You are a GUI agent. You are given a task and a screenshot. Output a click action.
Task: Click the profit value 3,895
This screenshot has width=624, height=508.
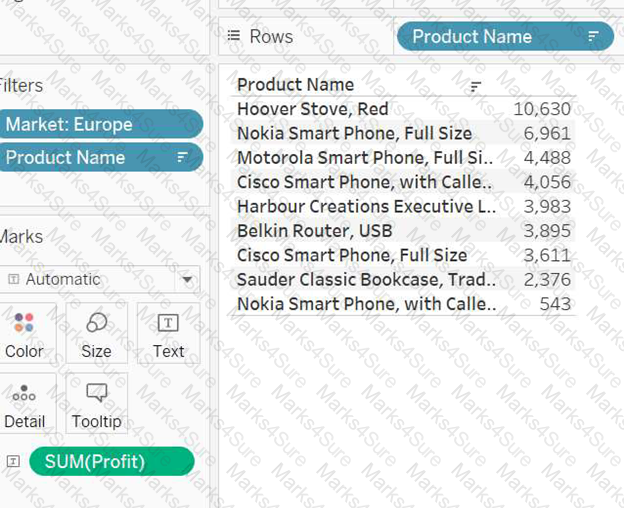click(547, 231)
